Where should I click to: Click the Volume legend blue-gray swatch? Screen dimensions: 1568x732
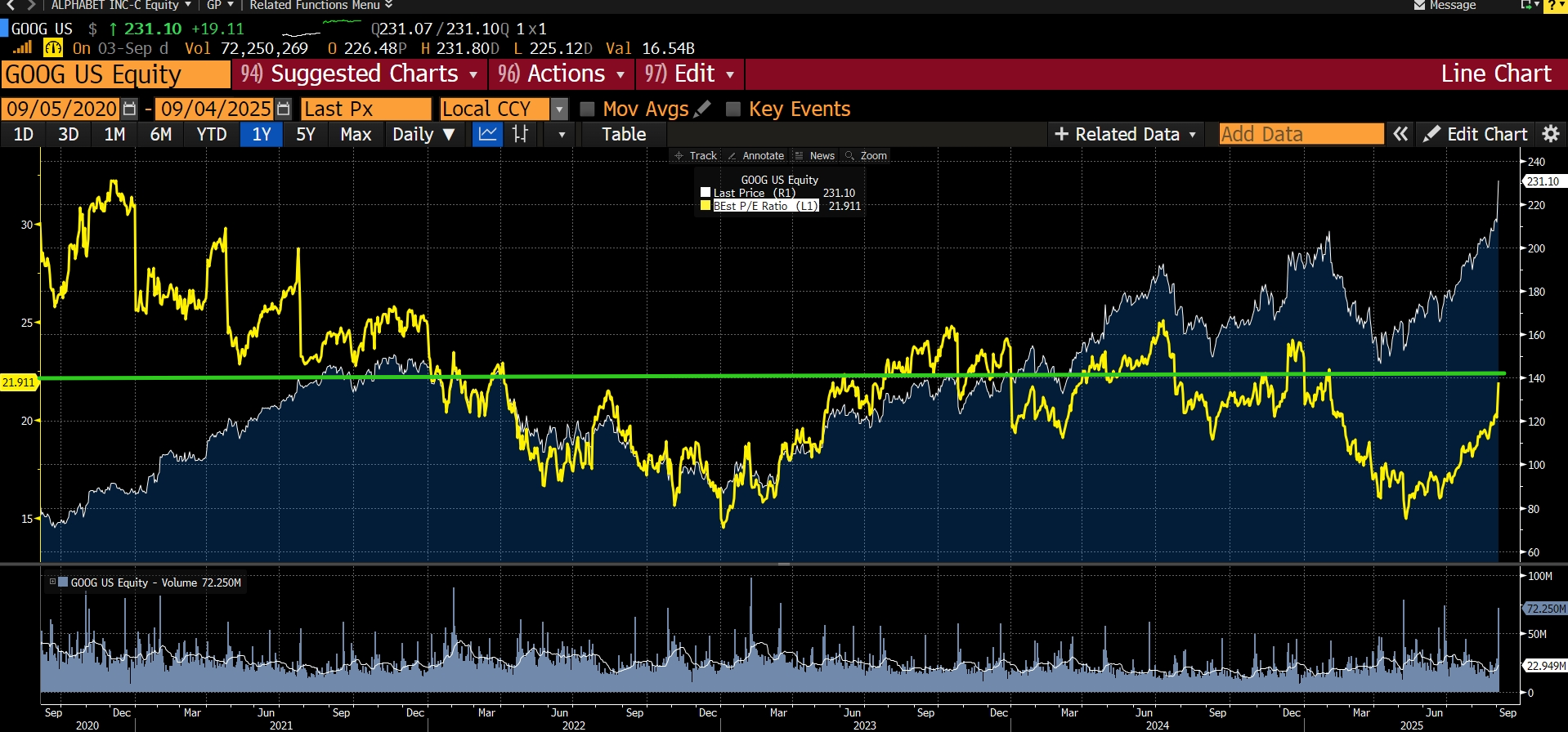[x=63, y=582]
